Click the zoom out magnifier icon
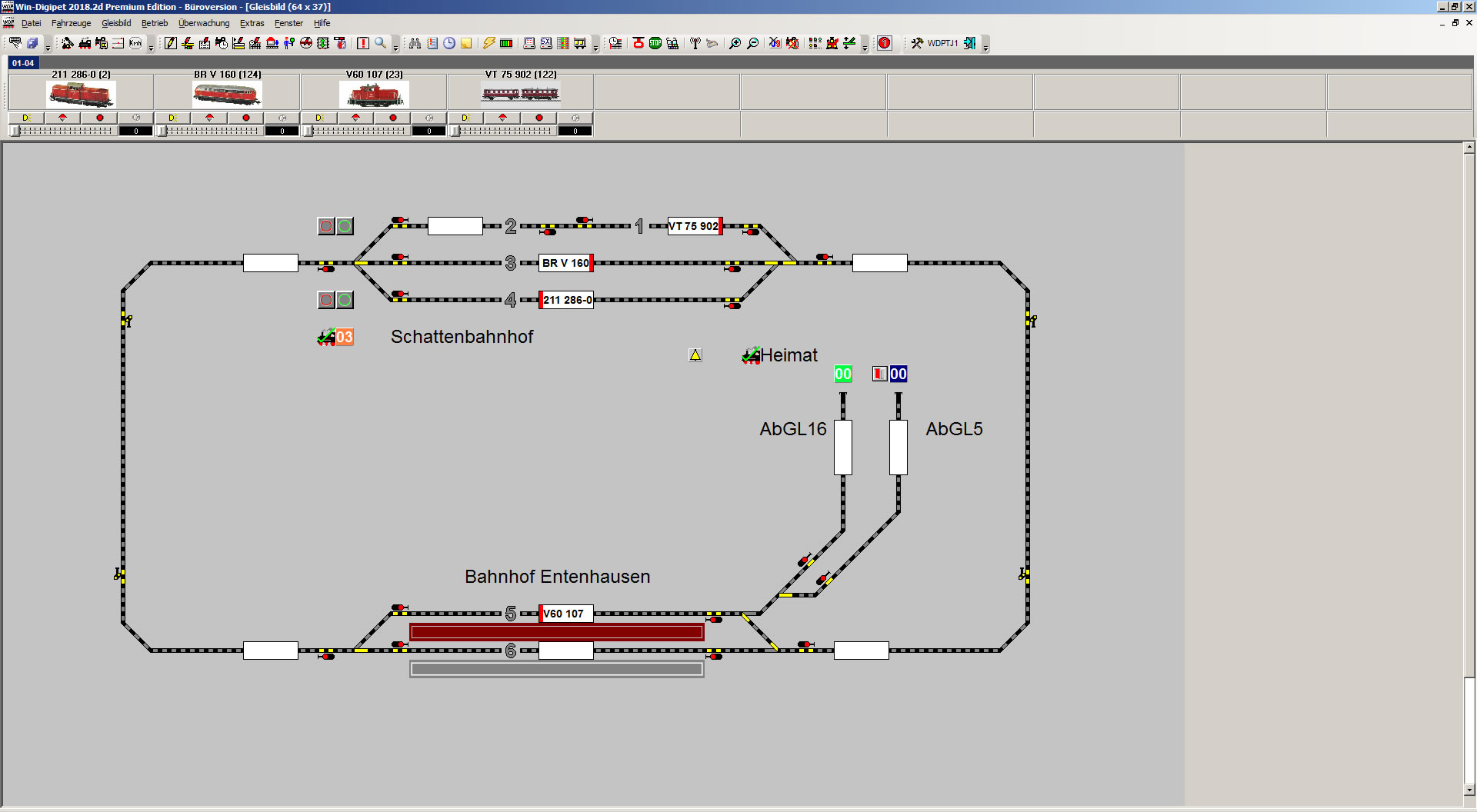 click(752, 43)
